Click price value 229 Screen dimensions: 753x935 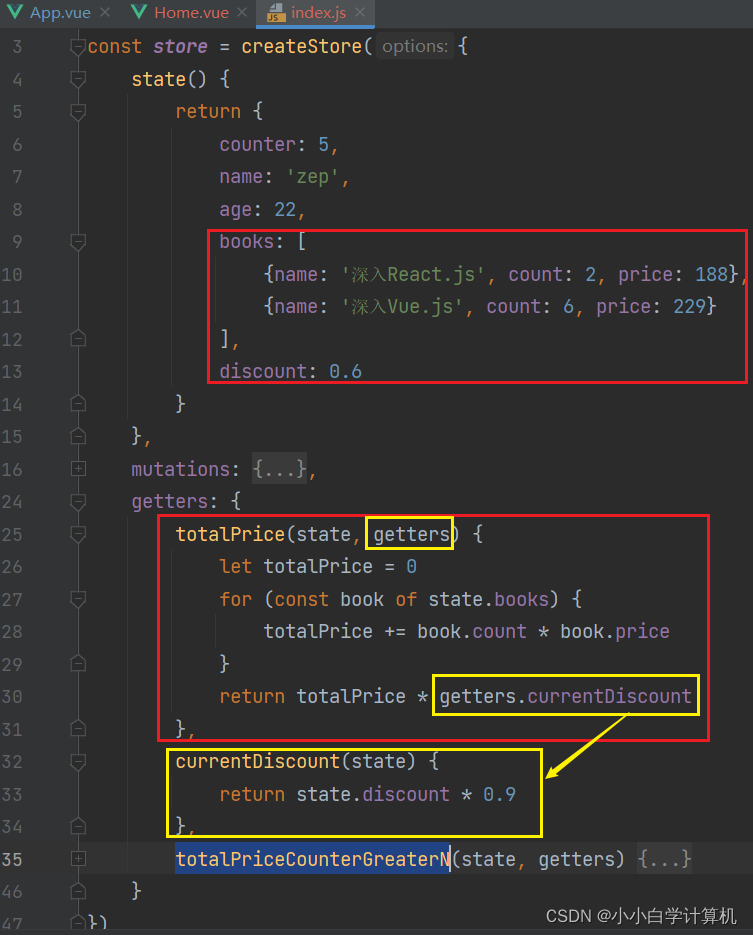point(689,306)
